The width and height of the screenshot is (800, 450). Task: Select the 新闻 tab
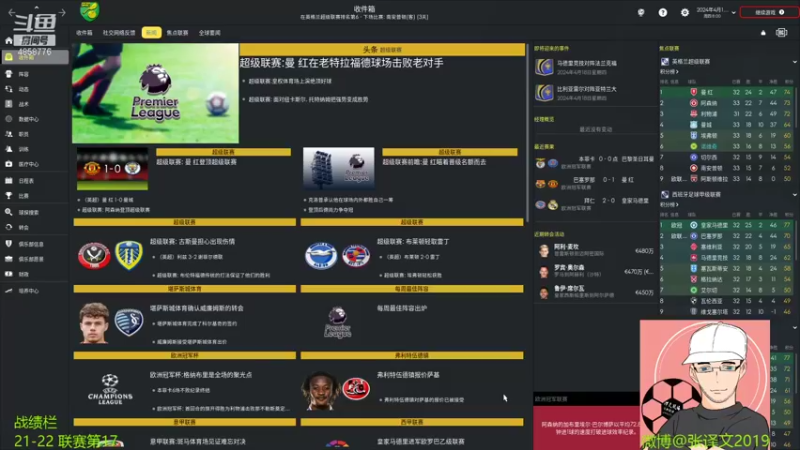152,33
